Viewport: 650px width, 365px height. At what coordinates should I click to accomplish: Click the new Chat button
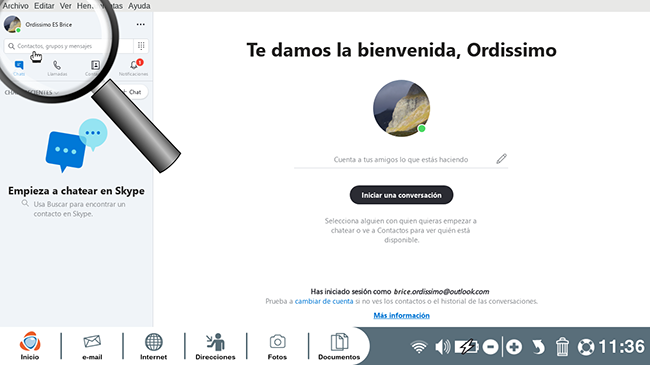tap(133, 92)
